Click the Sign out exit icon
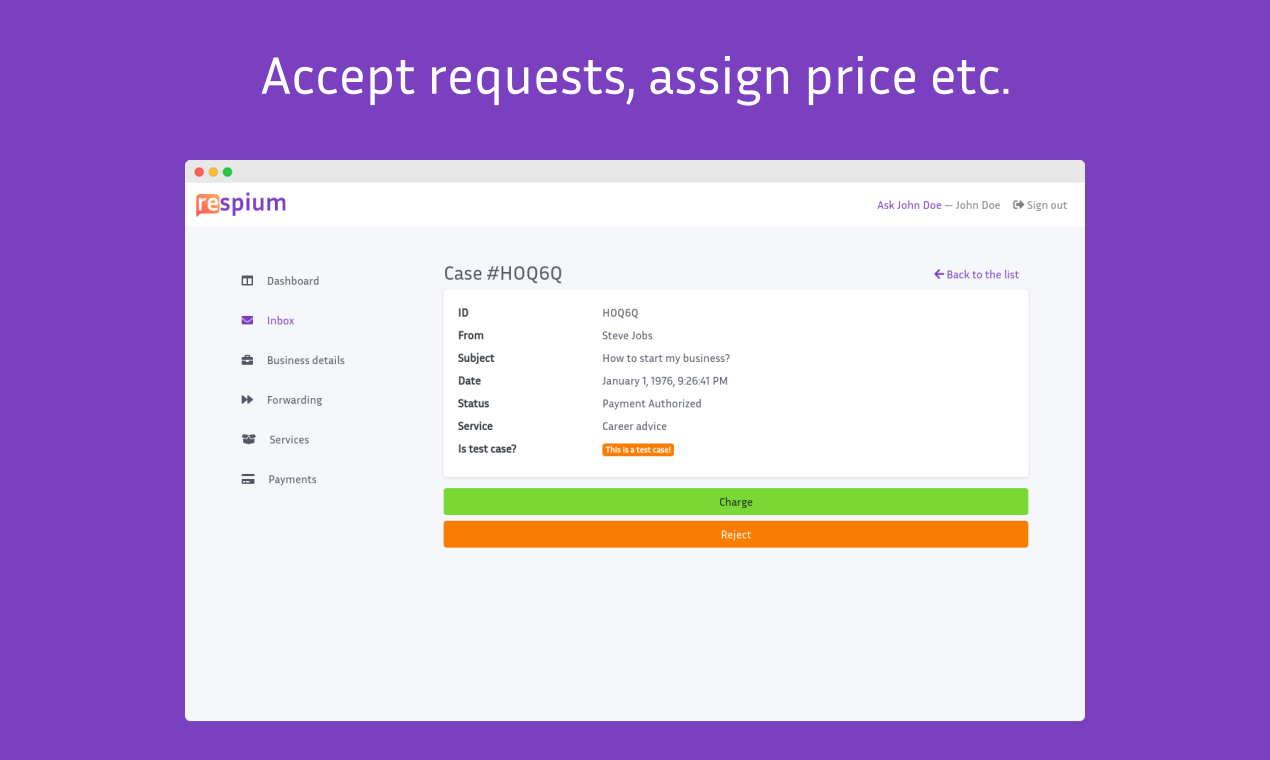Viewport: 1270px width, 760px height. [x=1017, y=204]
